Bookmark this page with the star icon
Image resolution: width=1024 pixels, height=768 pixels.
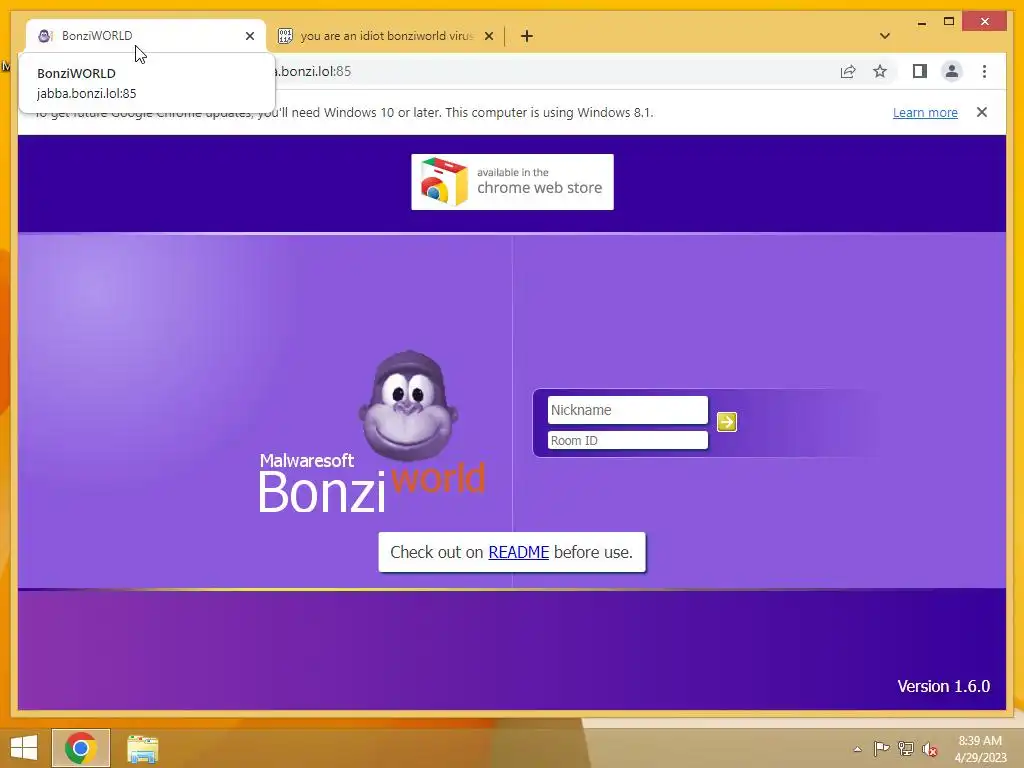(880, 71)
